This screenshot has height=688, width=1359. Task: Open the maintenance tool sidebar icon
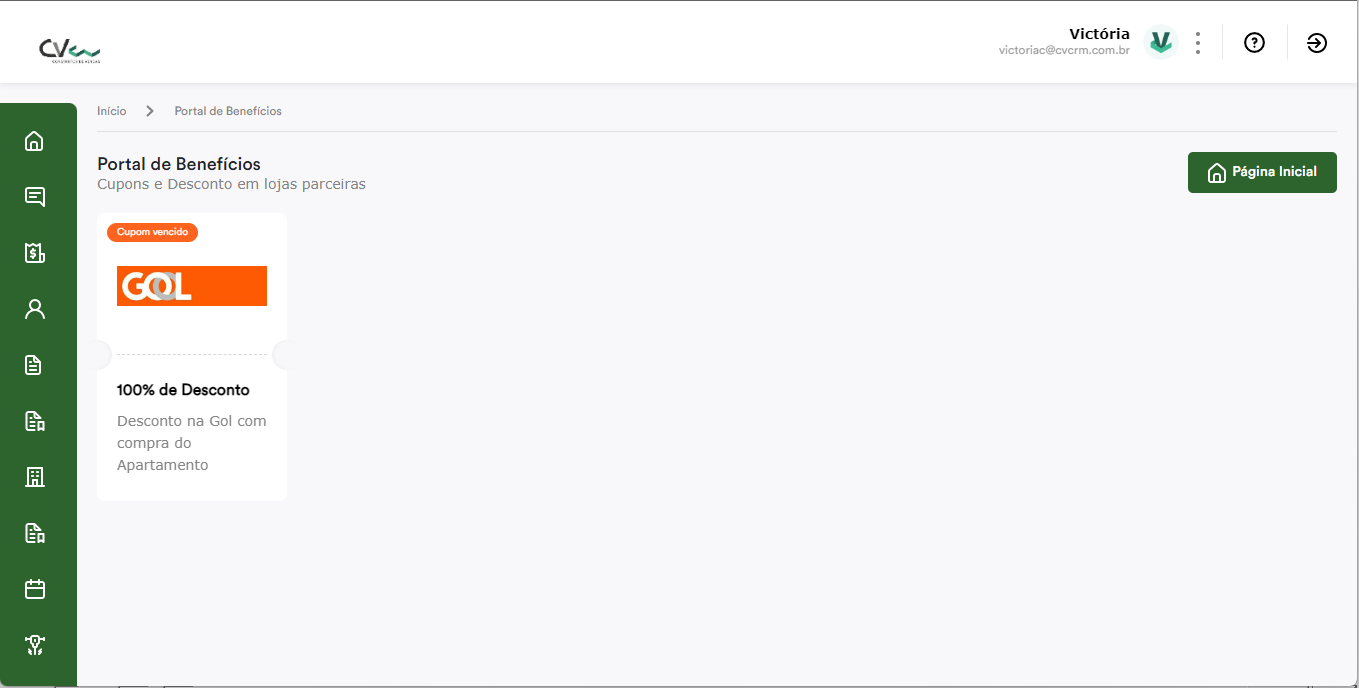35,645
